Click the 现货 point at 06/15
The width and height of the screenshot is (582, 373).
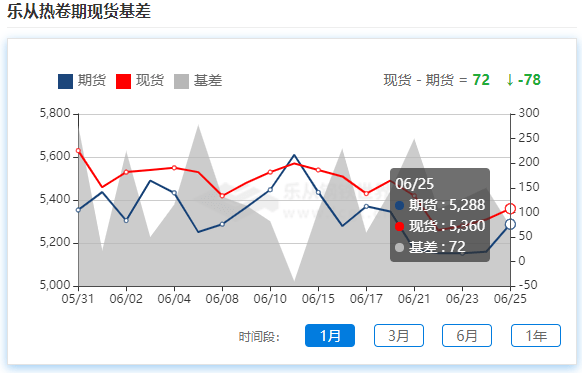(318, 170)
